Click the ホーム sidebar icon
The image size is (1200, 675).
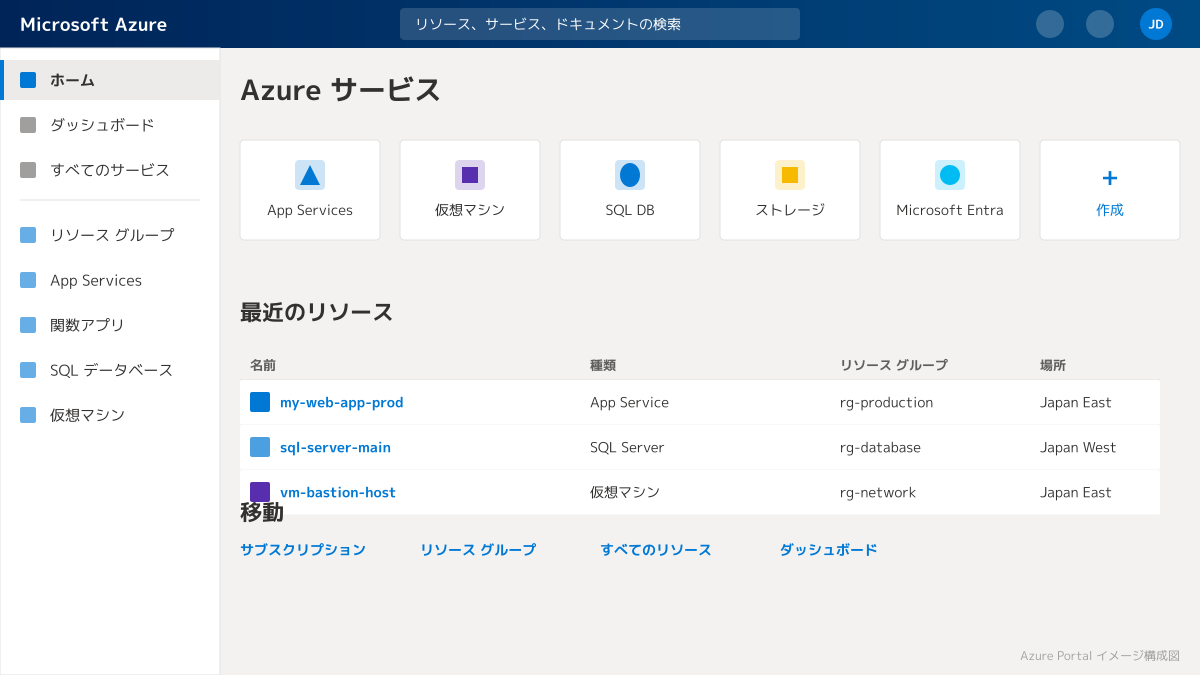[28, 80]
